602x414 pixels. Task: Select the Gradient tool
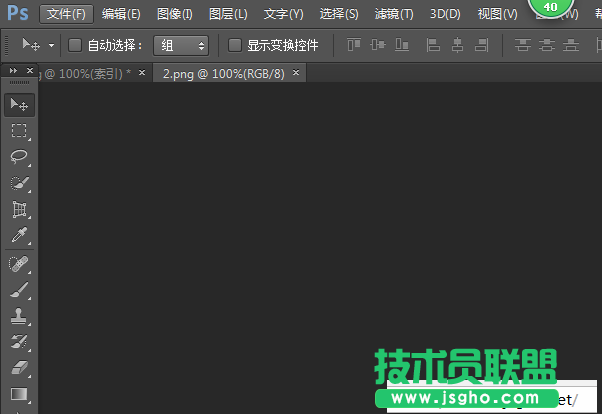pyautogui.click(x=19, y=394)
